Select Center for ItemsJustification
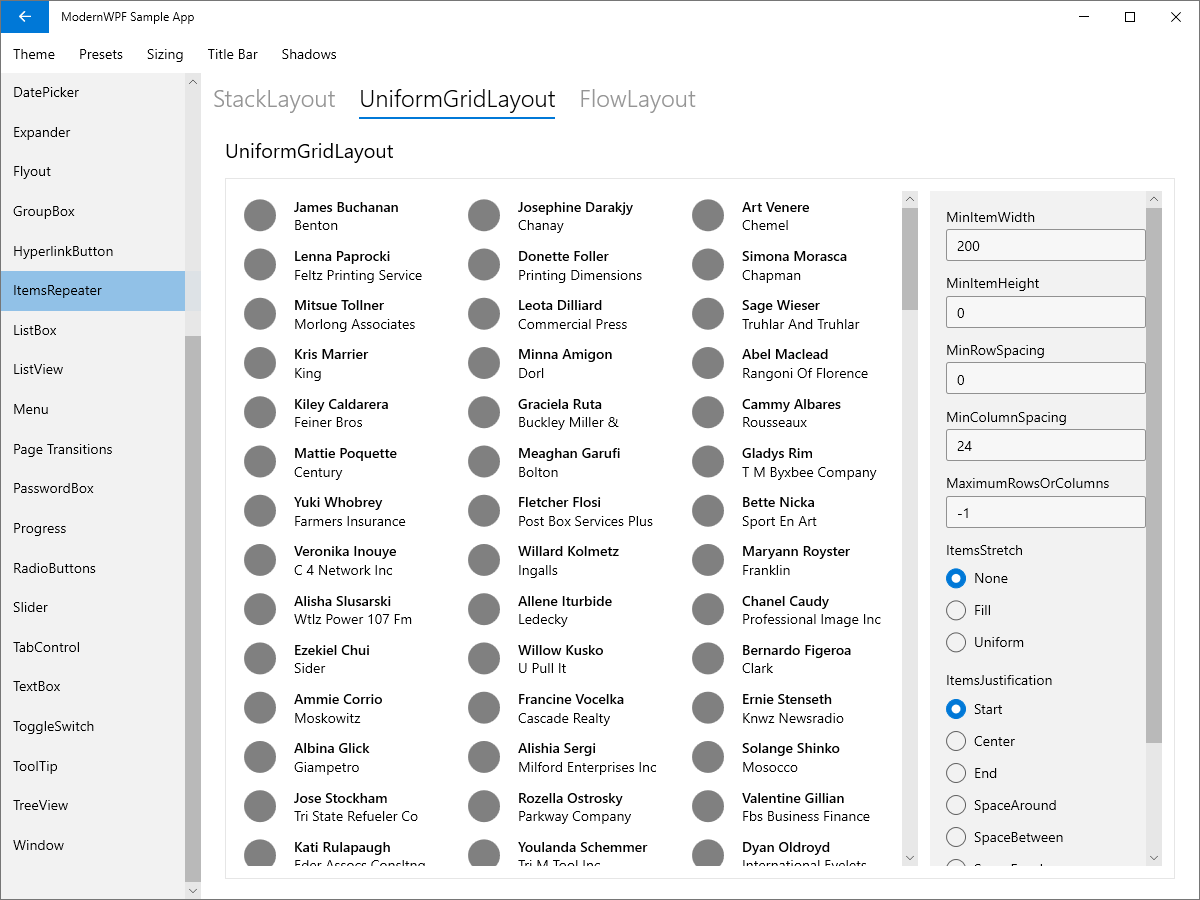Screen dimensions: 1200x900 (980, 741)
